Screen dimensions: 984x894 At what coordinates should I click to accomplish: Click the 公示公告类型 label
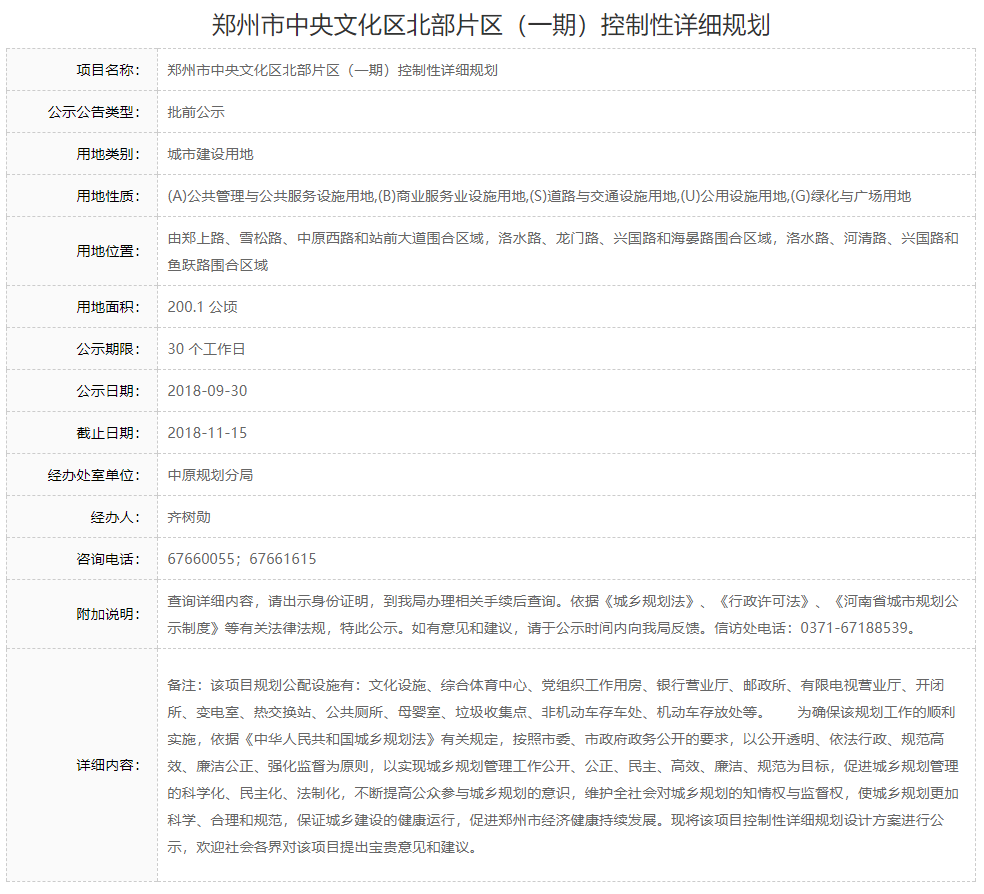tap(94, 112)
